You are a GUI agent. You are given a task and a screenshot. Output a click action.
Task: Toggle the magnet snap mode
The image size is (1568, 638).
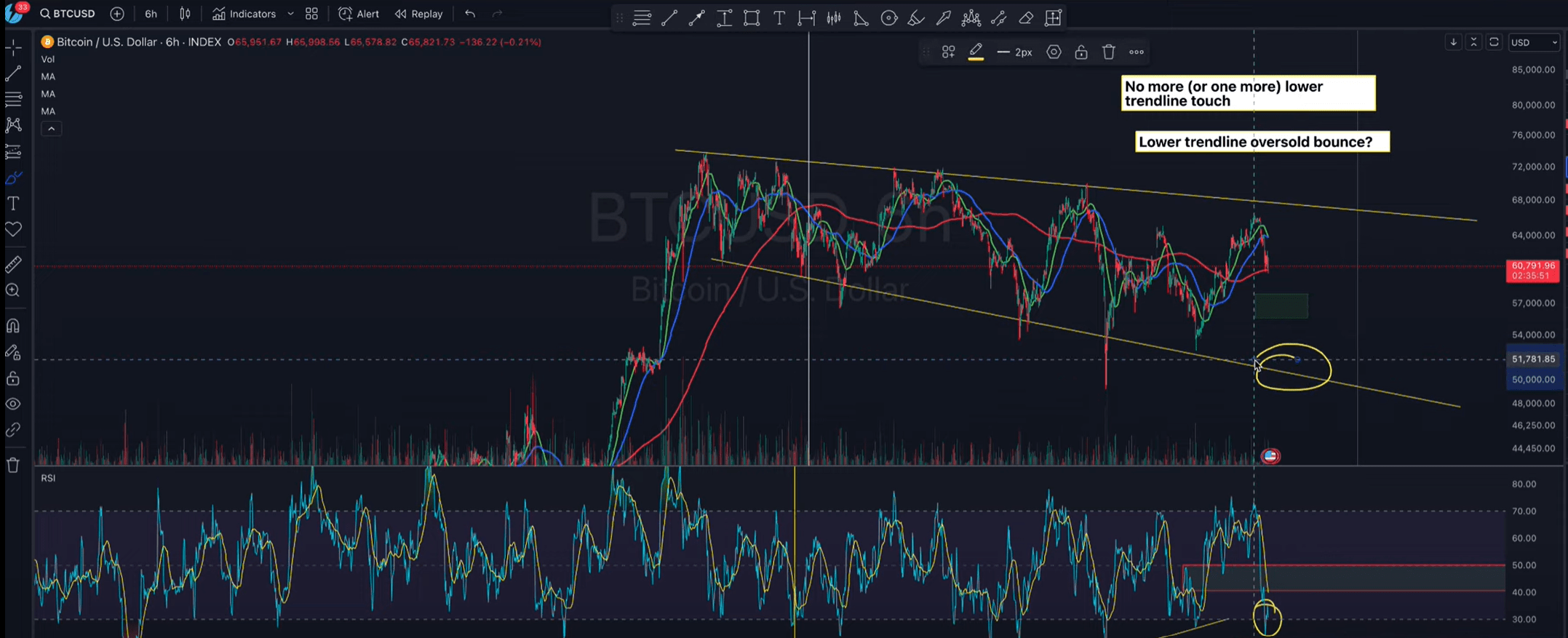[13, 325]
